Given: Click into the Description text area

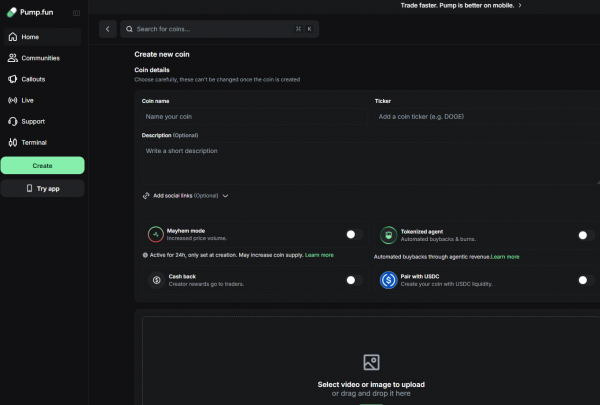Looking at the screenshot, I should 371,163.
